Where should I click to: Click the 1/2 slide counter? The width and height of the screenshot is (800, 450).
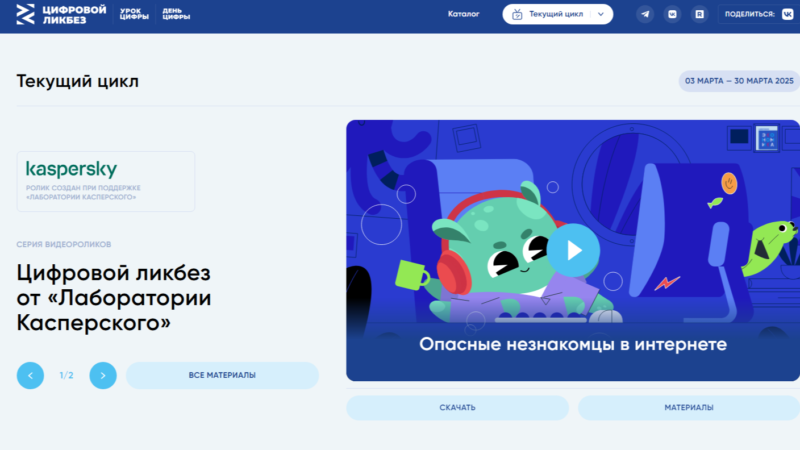pyautogui.click(x=66, y=376)
